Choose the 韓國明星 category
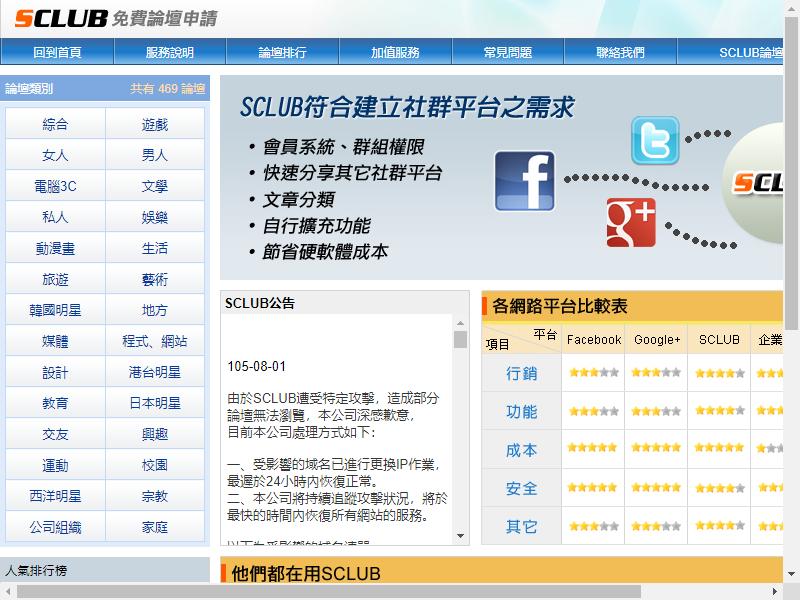 point(55,310)
